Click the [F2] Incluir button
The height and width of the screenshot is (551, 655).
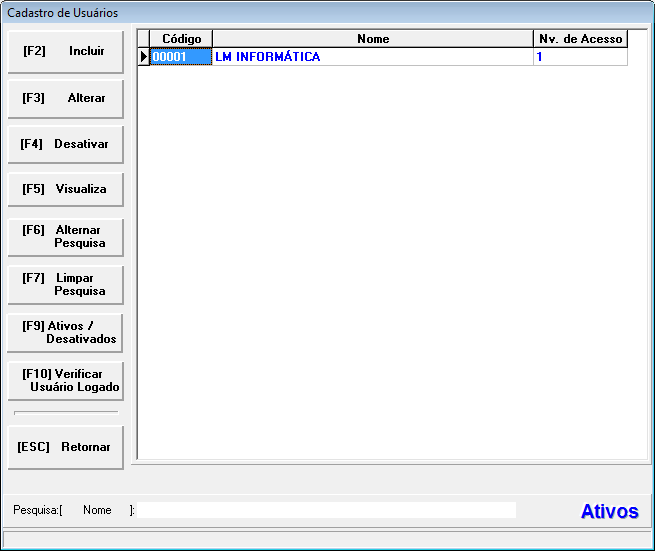tap(65, 51)
